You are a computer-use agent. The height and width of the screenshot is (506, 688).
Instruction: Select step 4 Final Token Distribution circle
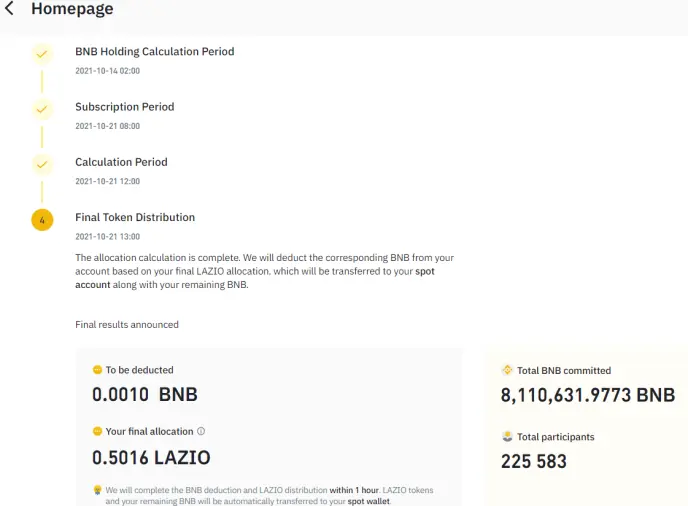click(42, 220)
